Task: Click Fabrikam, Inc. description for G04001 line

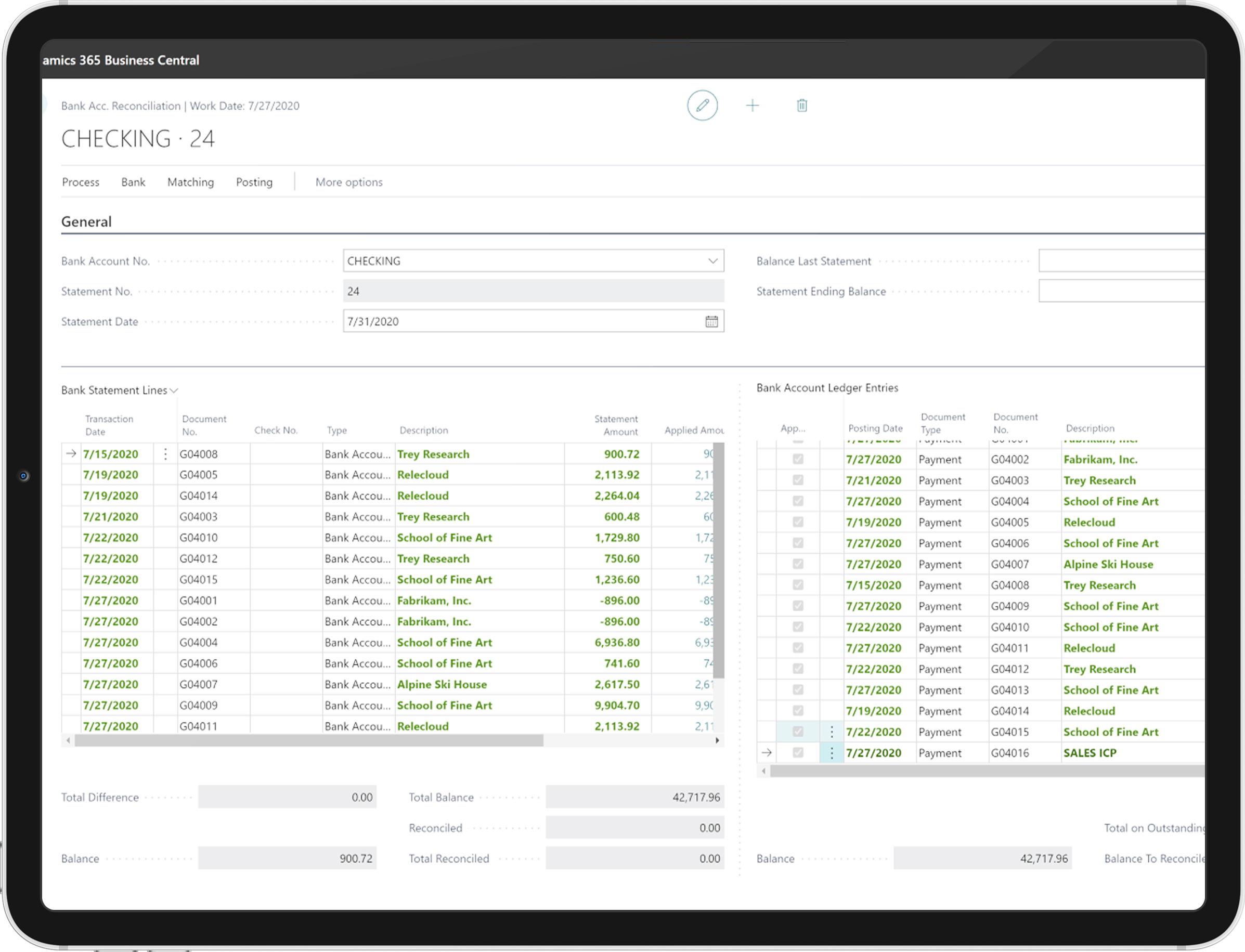Action: pyautogui.click(x=434, y=600)
